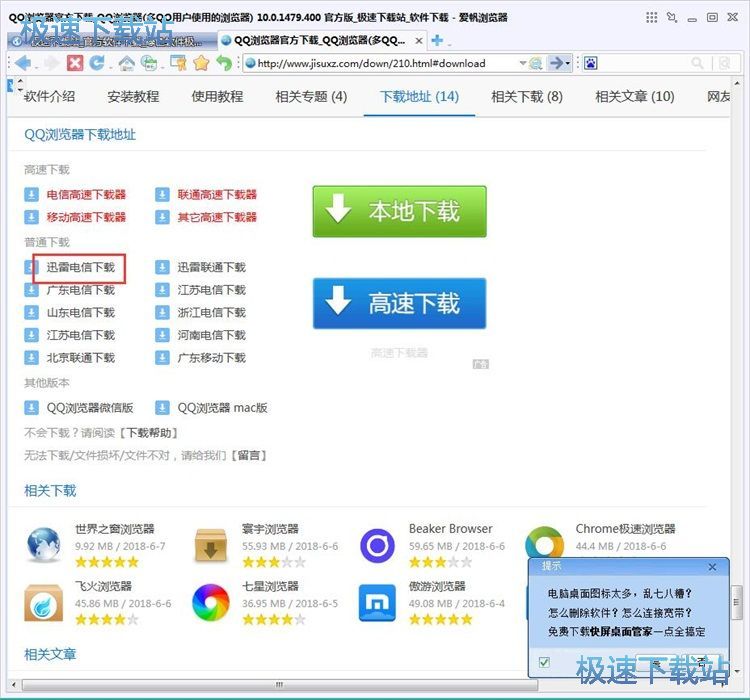The width and height of the screenshot is (750, 700).
Task: Click the 世界之窗浏览器 globe icon
Action: (44, 544)
